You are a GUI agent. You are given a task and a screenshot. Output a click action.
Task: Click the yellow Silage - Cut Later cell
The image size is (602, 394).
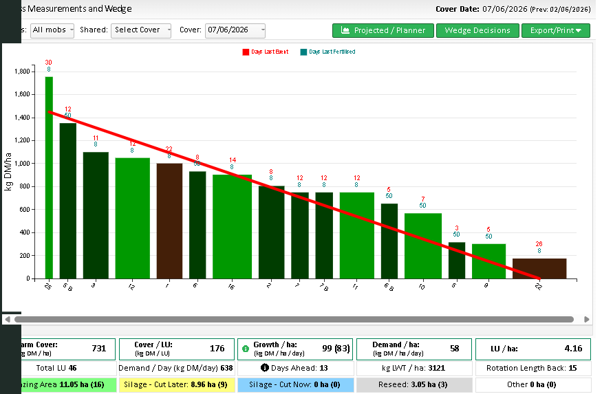(177, 385)
